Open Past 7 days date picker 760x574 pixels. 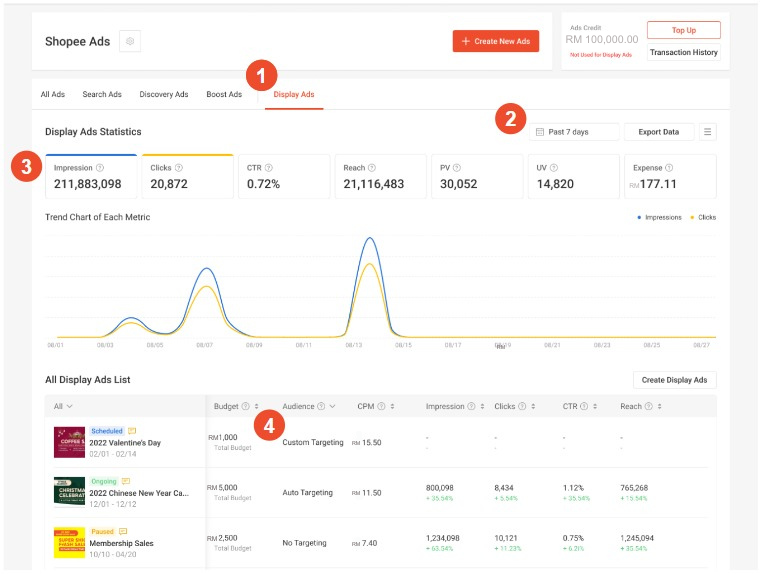point(574,132)
